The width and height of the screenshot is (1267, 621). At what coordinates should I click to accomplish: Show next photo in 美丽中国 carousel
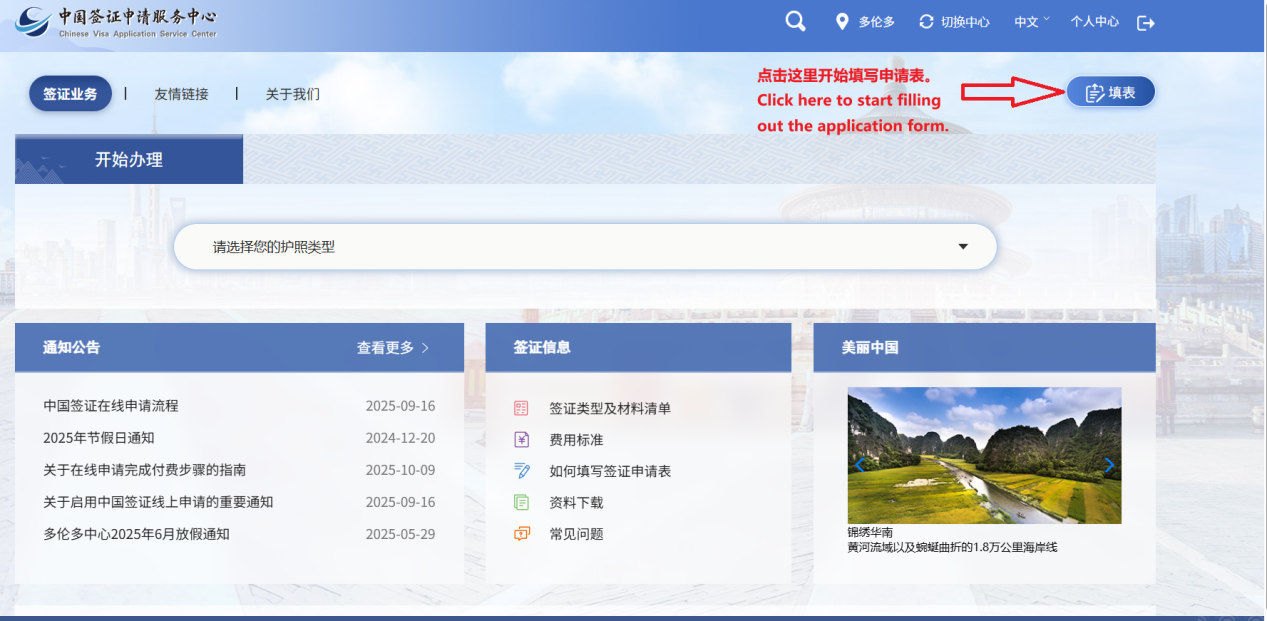(x=1109, y=465)
